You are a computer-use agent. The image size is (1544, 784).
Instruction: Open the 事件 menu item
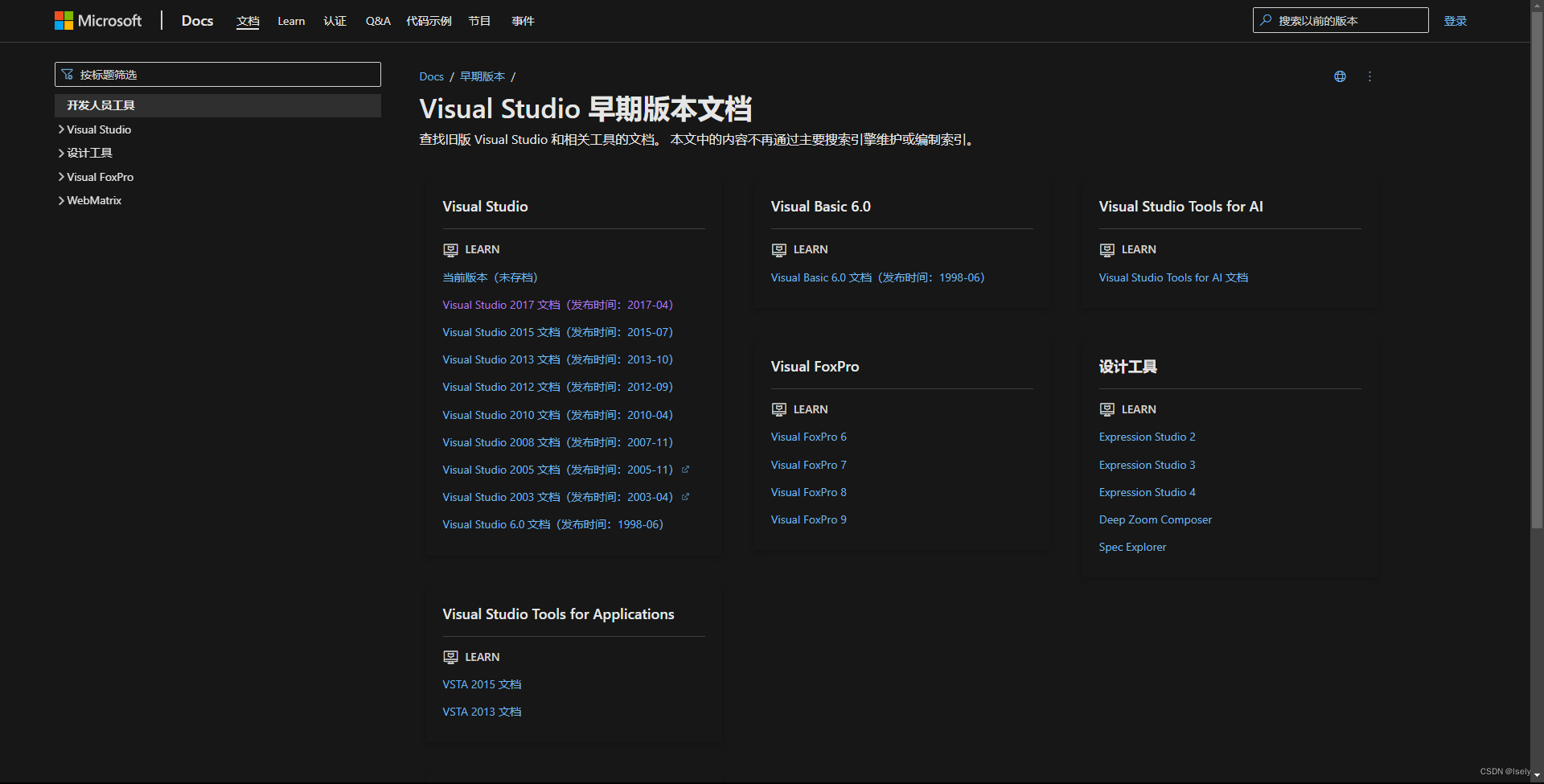[x=523, y=21]
